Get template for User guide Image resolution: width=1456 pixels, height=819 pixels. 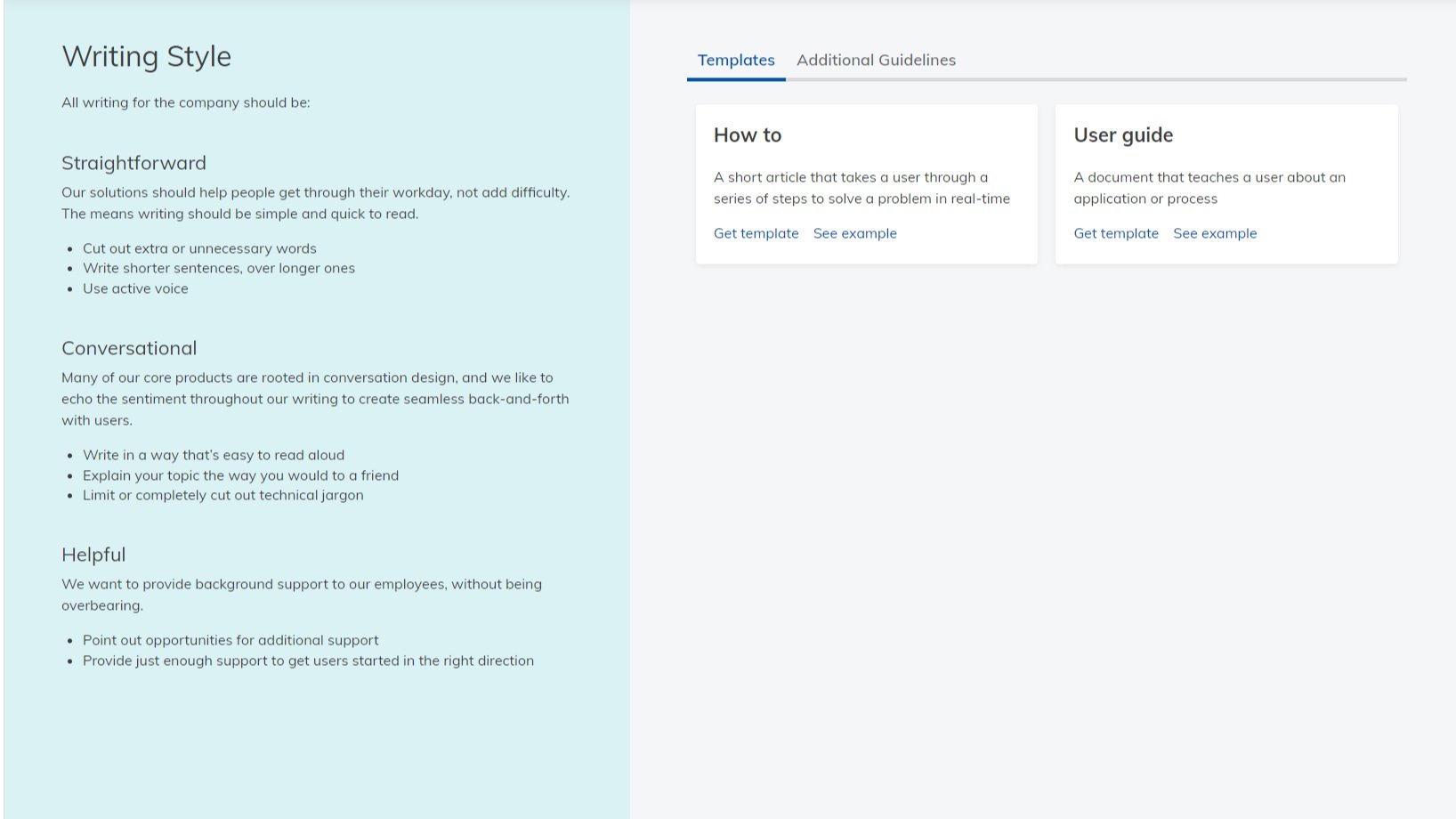1116,233
